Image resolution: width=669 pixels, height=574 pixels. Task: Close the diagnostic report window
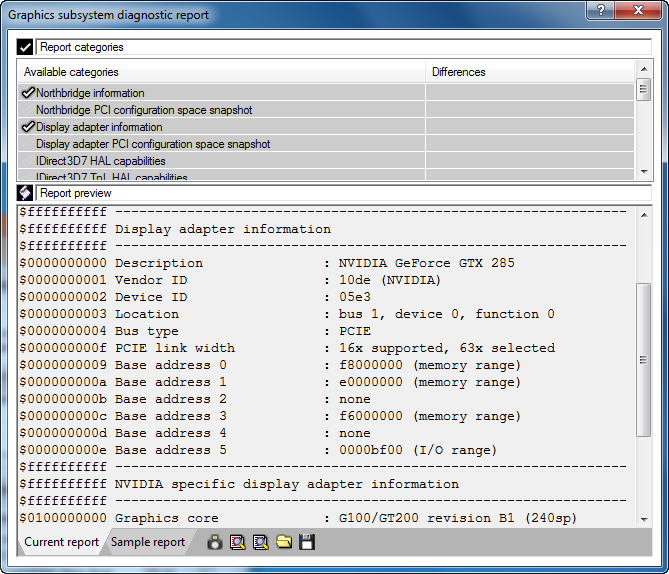[638, 10]
